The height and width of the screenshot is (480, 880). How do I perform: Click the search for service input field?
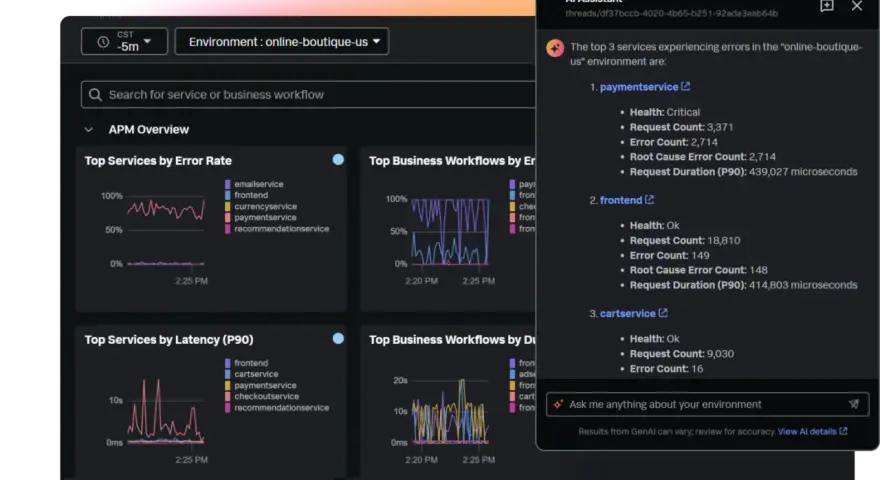tap(308, 94)
